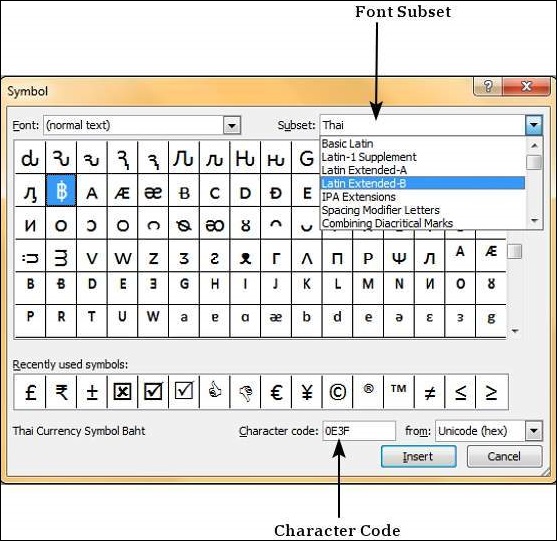Select the small capital T symbol

click(x=92, y=320)
